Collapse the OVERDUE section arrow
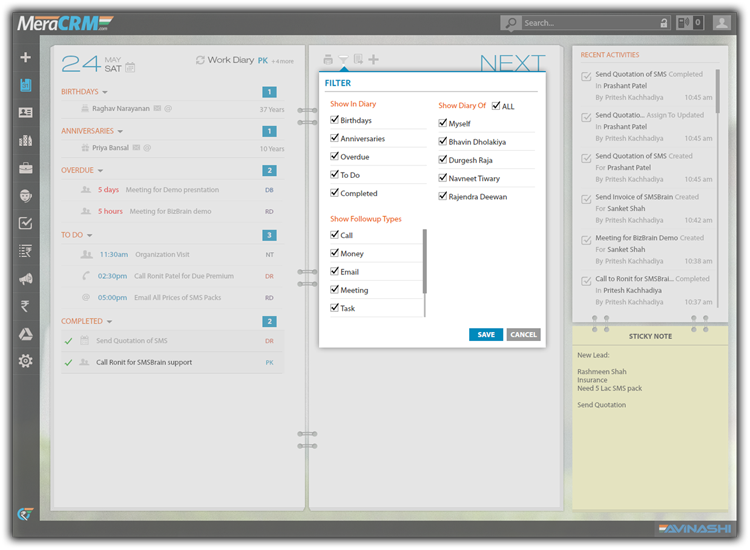The image size is (750, 550). [x=101, y=171]
